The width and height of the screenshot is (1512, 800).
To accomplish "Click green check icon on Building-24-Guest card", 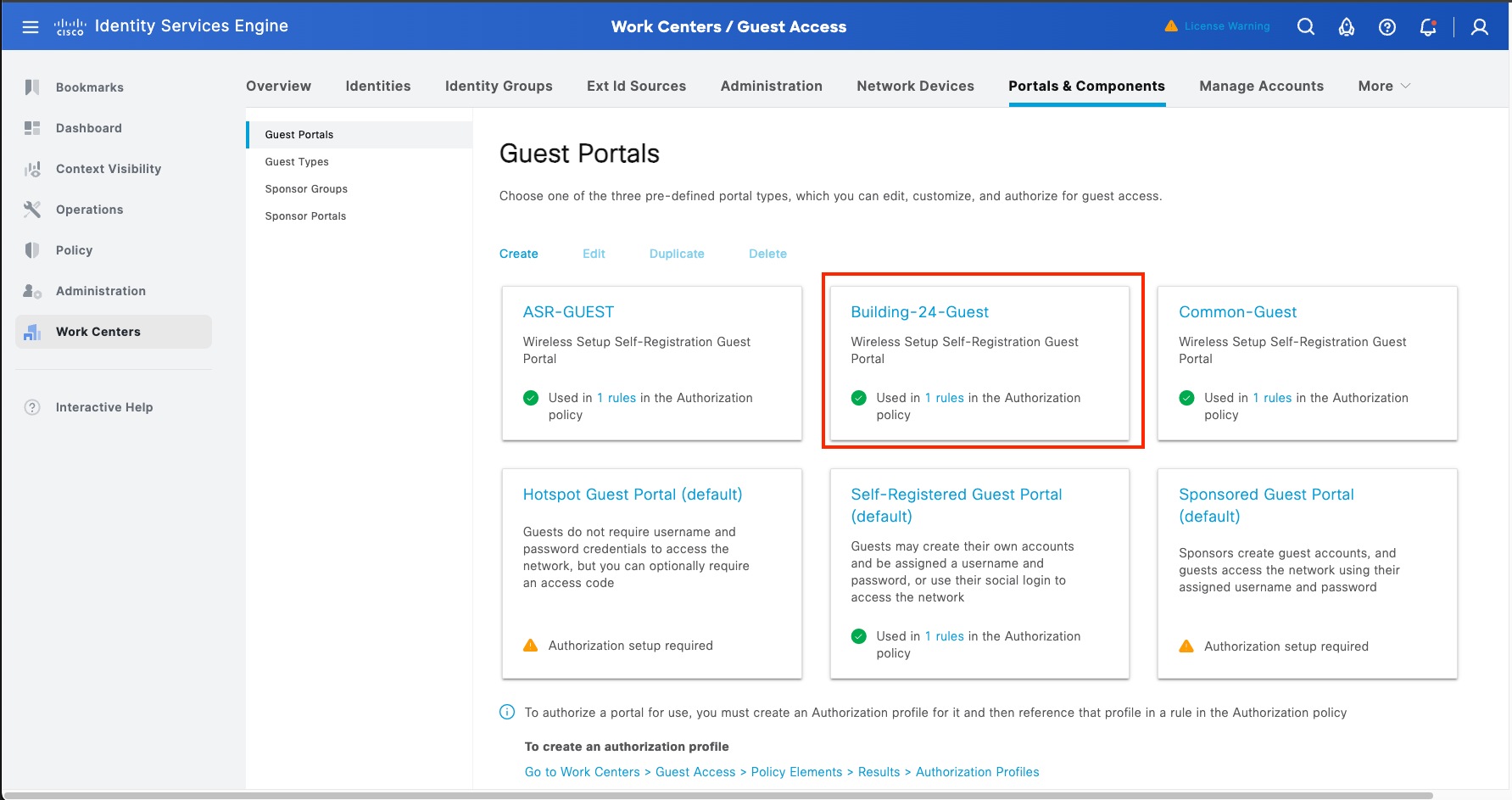I will pyautogui.click(x=859, y=398).
